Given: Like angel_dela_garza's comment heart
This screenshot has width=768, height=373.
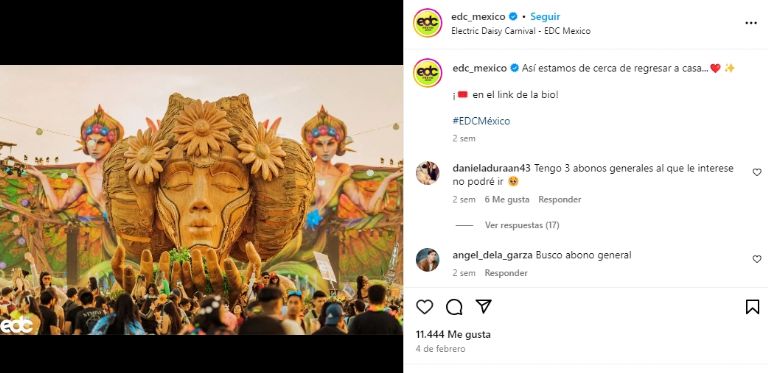Looking at the screenshot, I should pos(757,259).
